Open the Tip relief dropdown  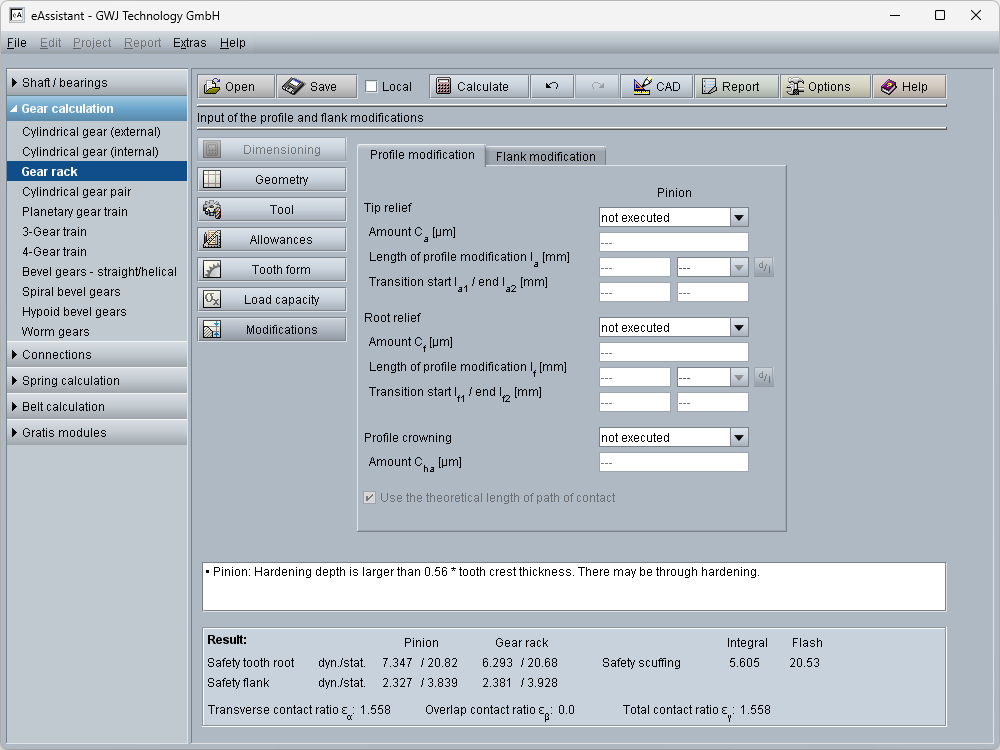click(738, 217)
